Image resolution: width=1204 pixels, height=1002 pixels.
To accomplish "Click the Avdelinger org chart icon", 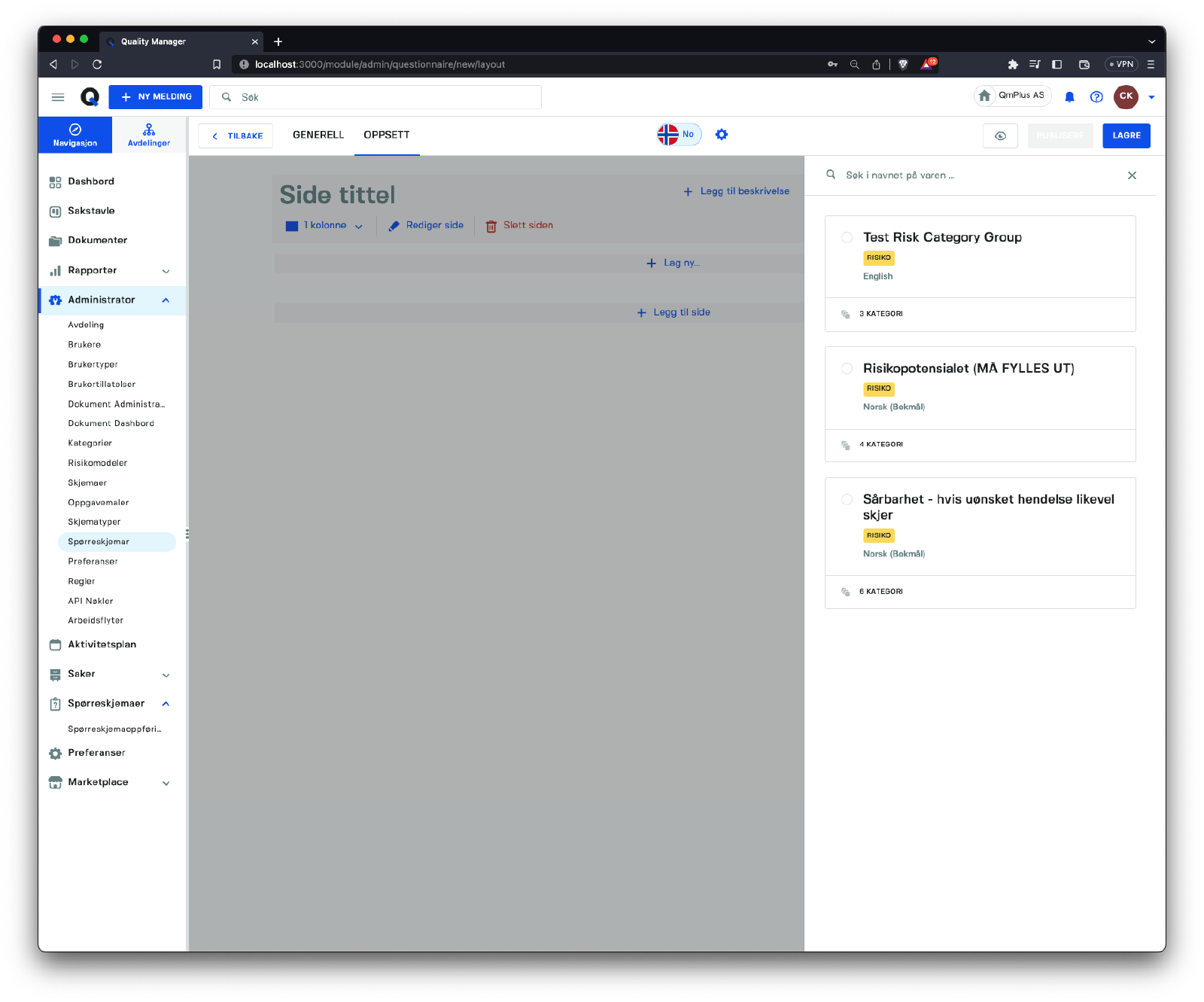I will tap(149, 129).
